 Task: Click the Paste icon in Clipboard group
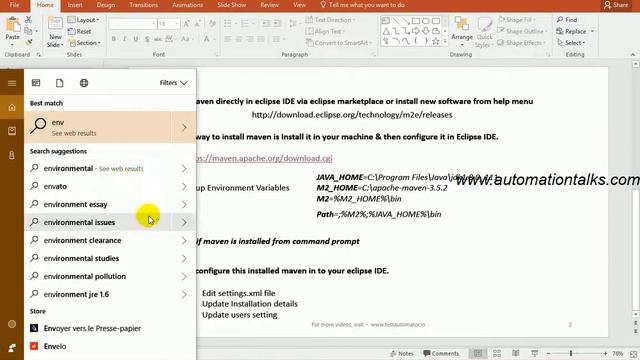(13, 25)
